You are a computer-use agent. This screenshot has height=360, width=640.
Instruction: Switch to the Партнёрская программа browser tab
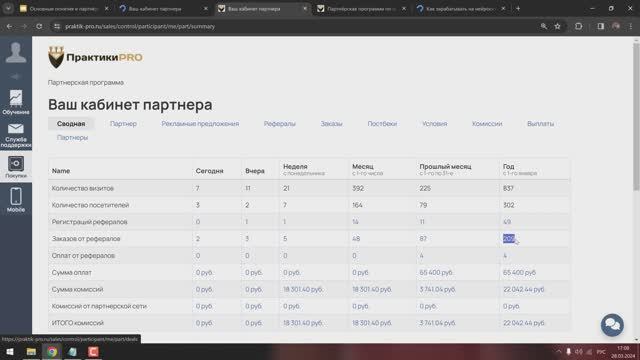[x=361, y=8]
